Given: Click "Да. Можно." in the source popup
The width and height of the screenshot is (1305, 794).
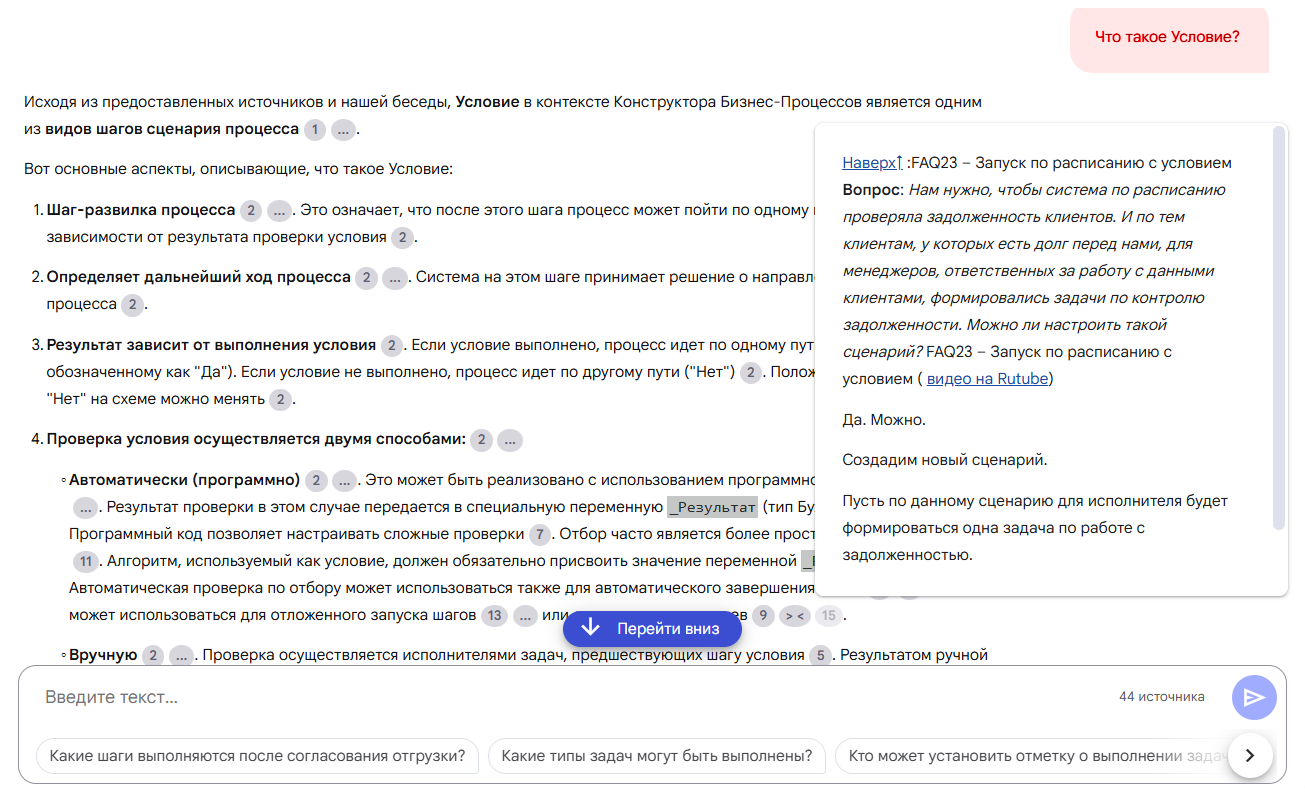Looking at the screenshot, I should point(884,420).
